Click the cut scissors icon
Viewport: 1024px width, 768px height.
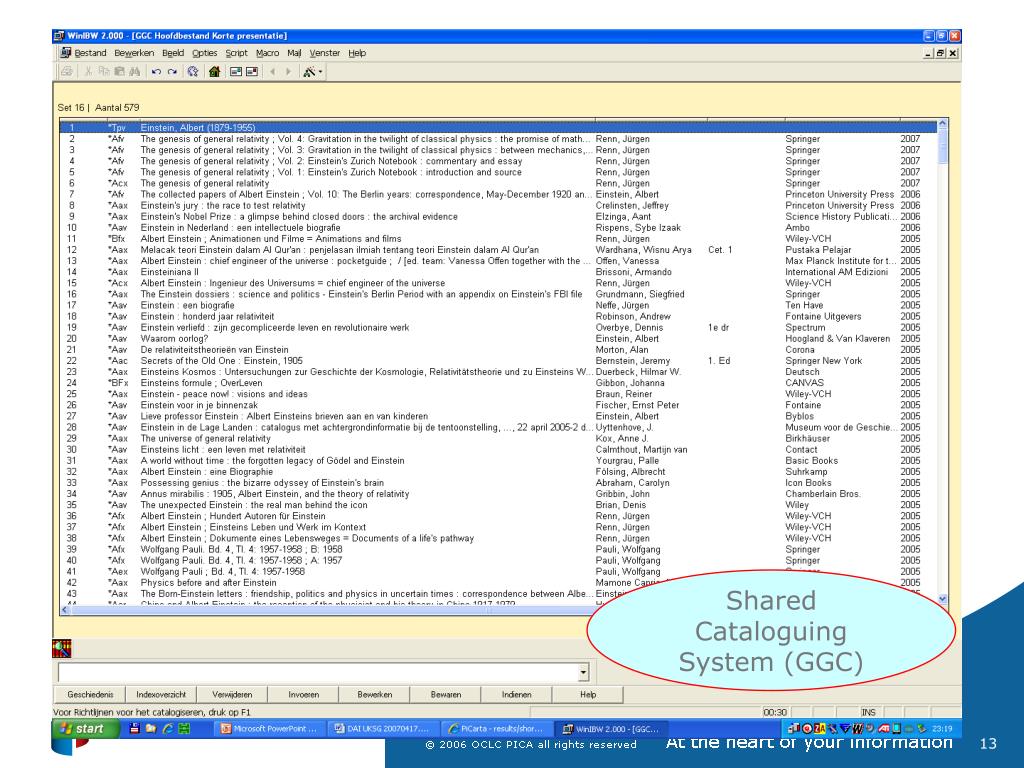pyautogui.click(x=88, y=72)
